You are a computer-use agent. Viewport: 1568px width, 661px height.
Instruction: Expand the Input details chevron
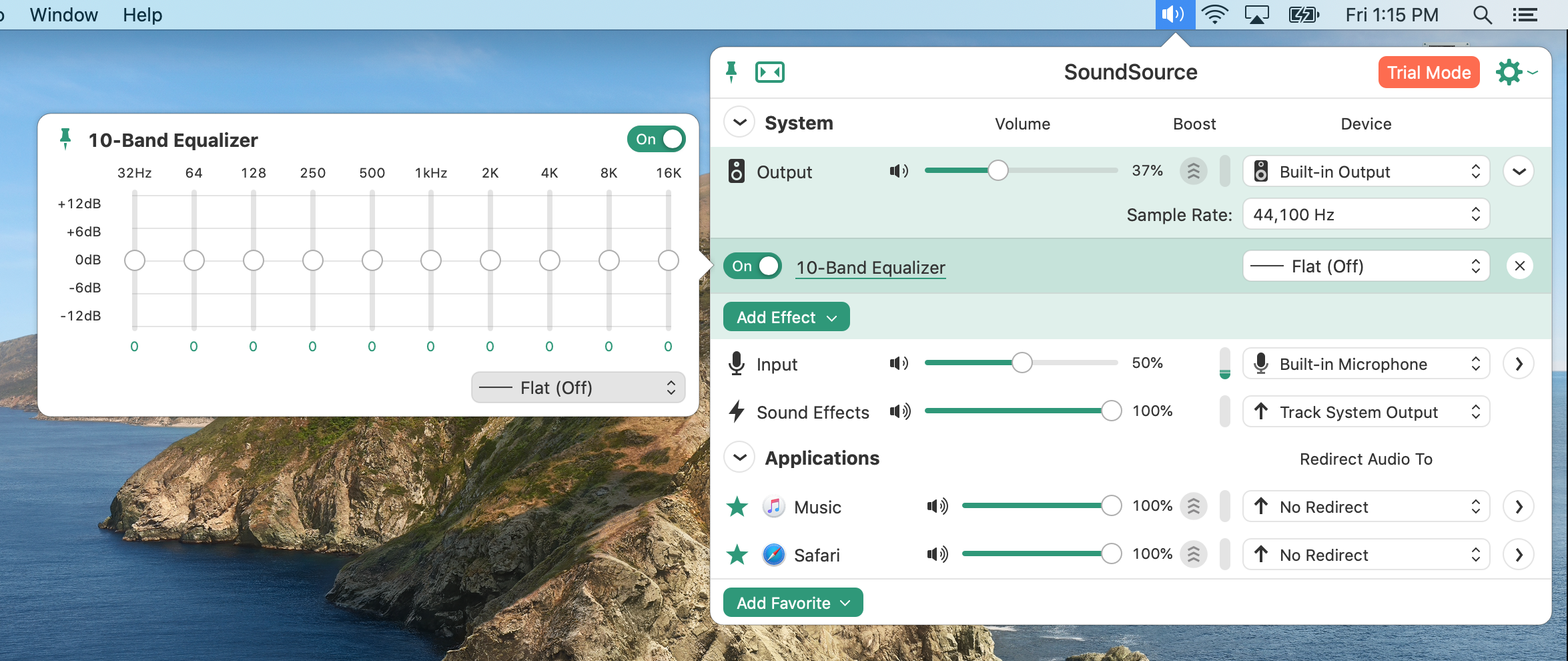coord(1519,364)
